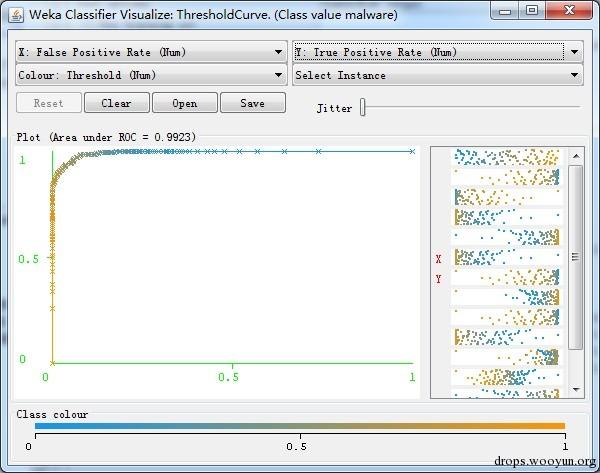This screenshot has width=600, height=473.
Task: Open the X: False Positive Rate dropdown
Action: point(152,52)
